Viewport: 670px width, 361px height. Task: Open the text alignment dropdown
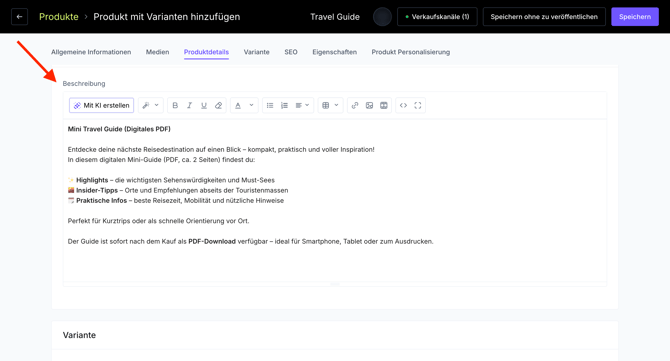(x=302, y=106)
